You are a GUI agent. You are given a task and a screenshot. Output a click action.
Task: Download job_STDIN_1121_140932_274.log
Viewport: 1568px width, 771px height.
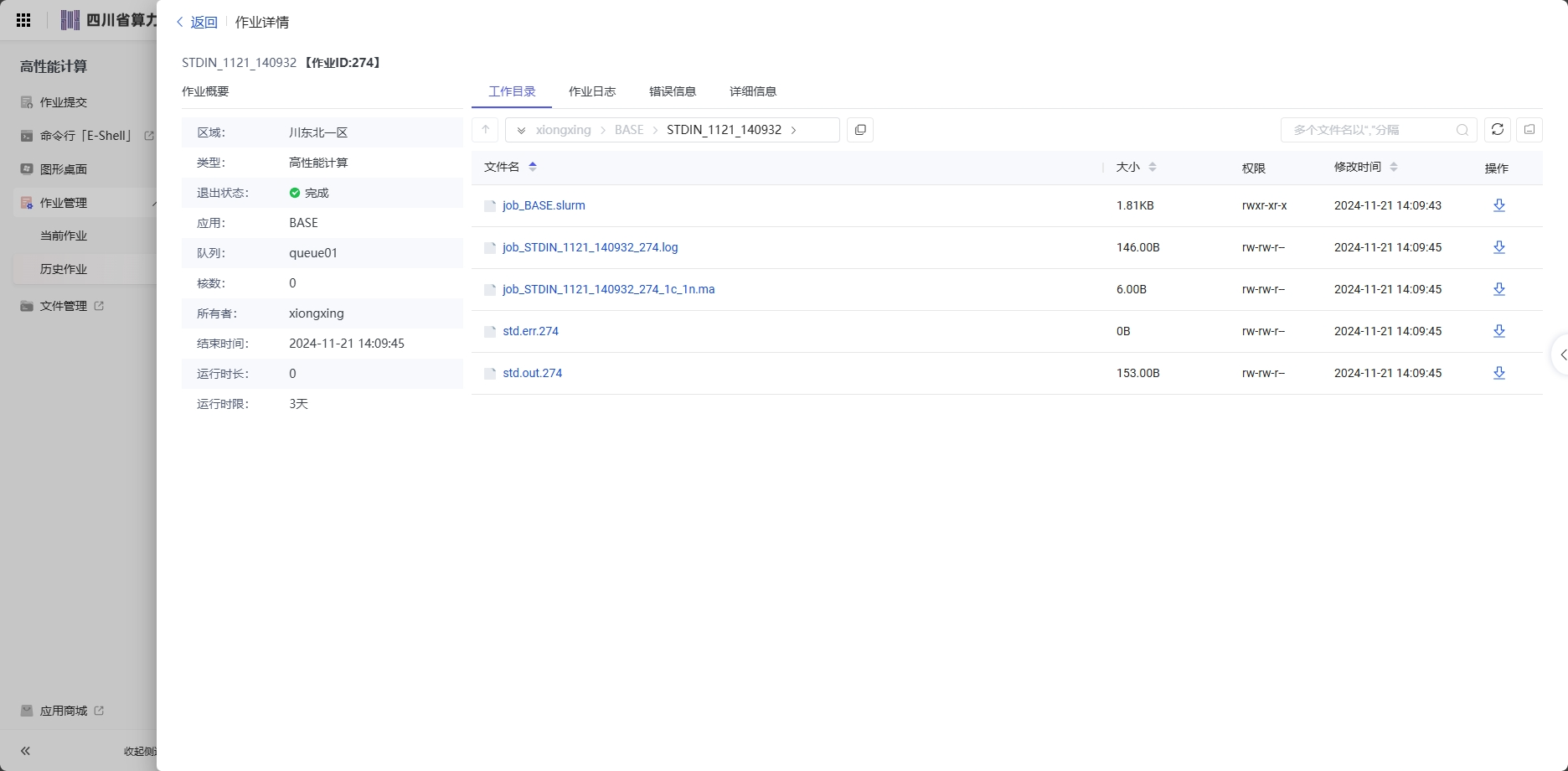coord(1499,247)
